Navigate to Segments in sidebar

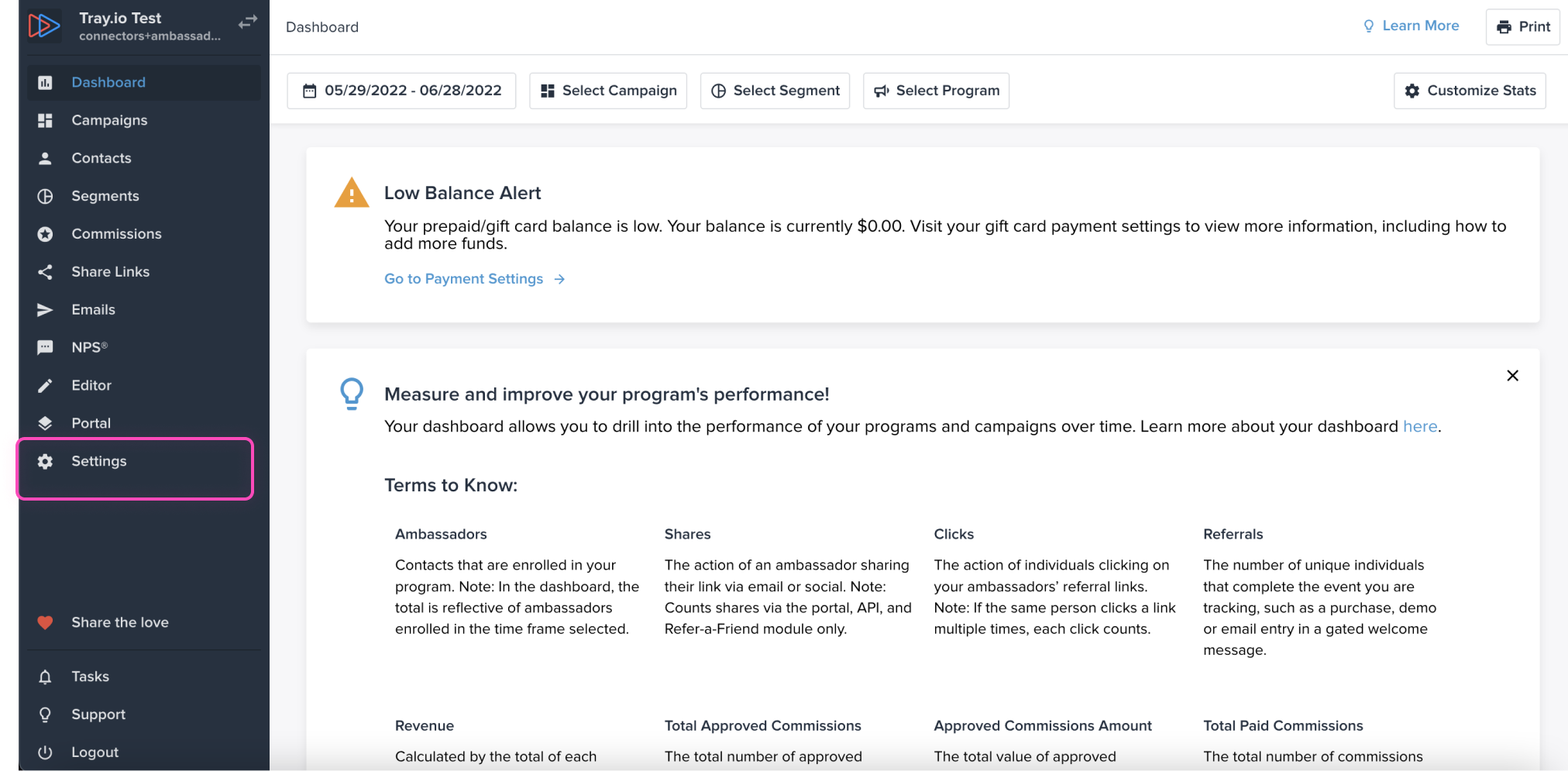pos(105,196)
